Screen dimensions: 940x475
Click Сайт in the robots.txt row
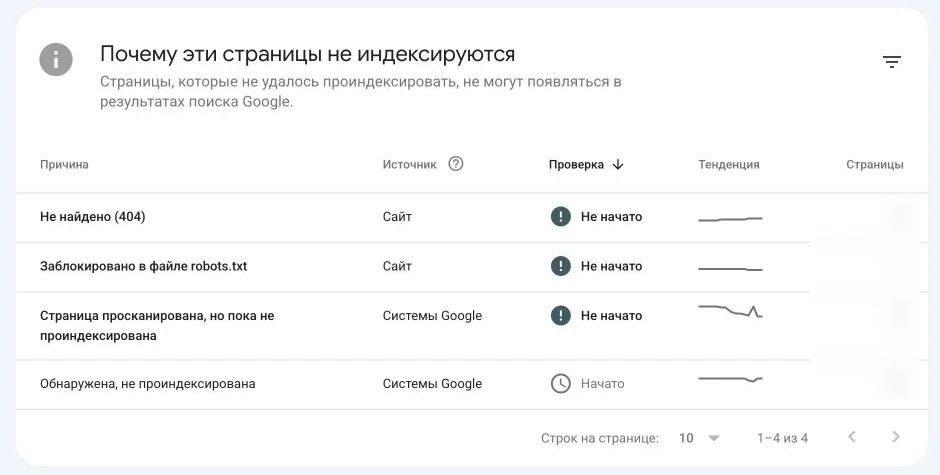tap(397, 266)
